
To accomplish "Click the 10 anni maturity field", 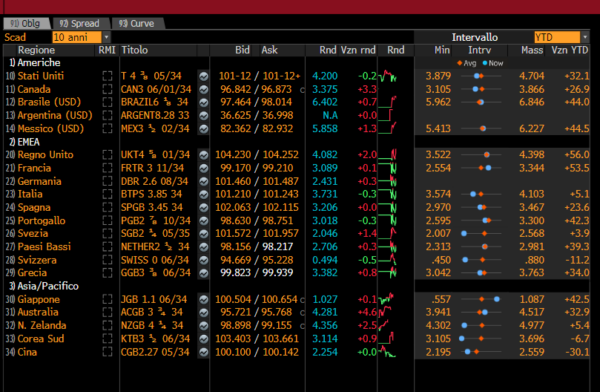I will 77,37.
